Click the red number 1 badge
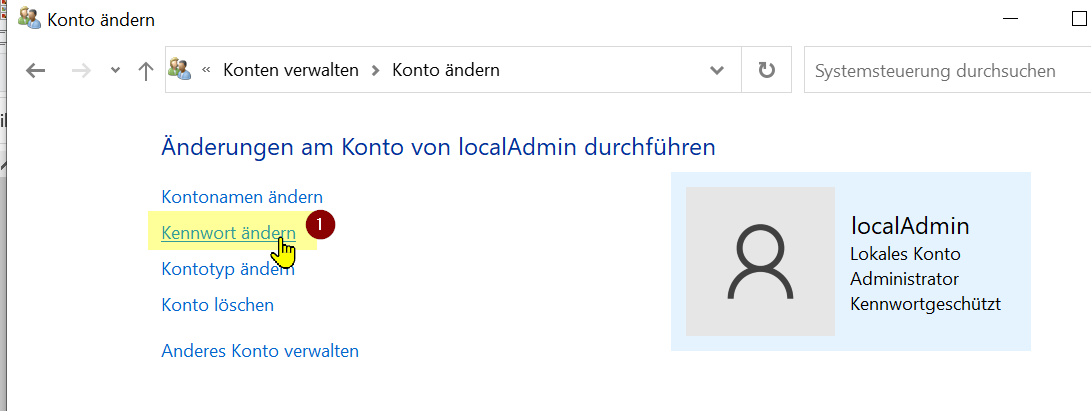 click(320, 225)
